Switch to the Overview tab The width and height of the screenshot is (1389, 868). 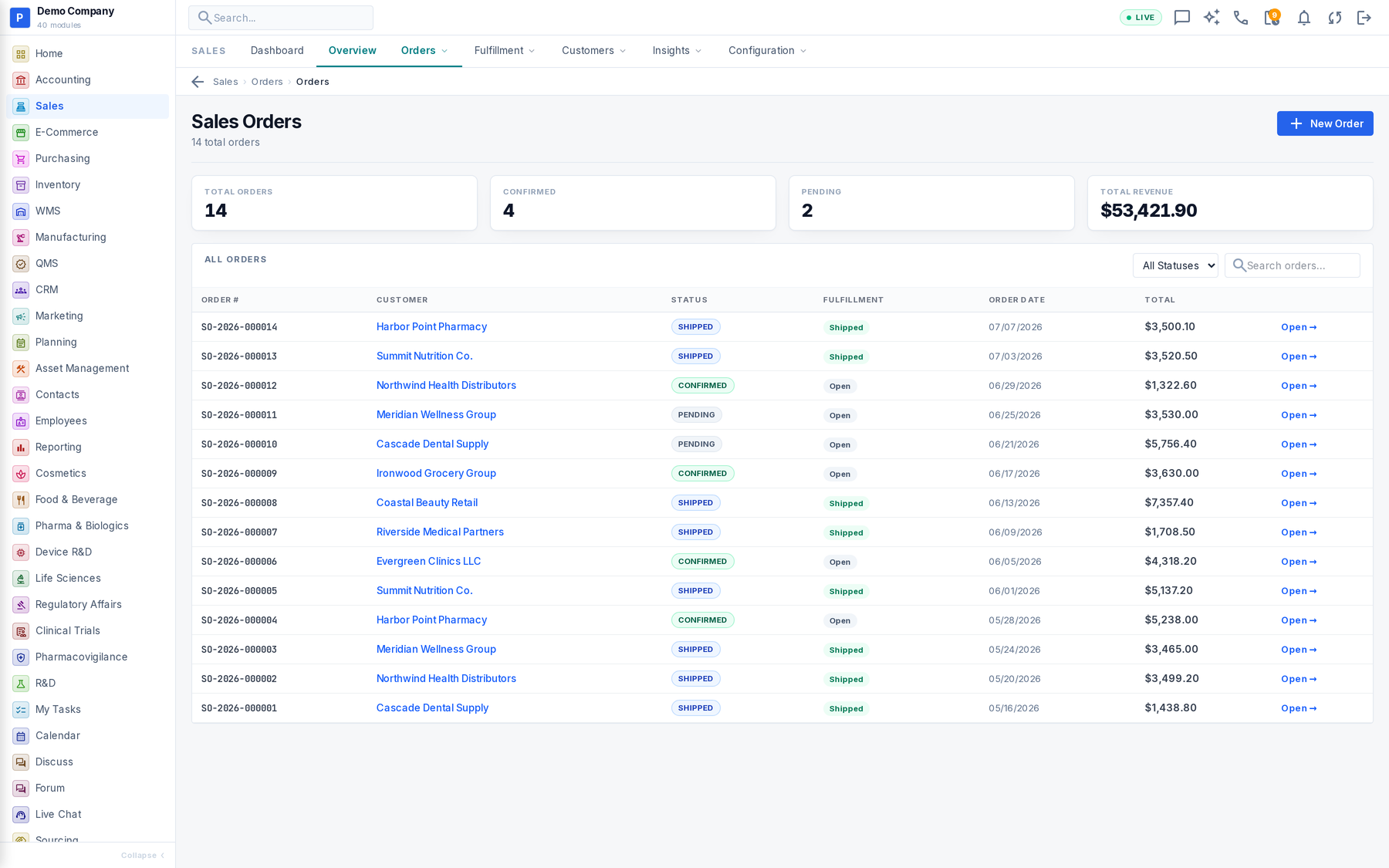click(353, 51)
